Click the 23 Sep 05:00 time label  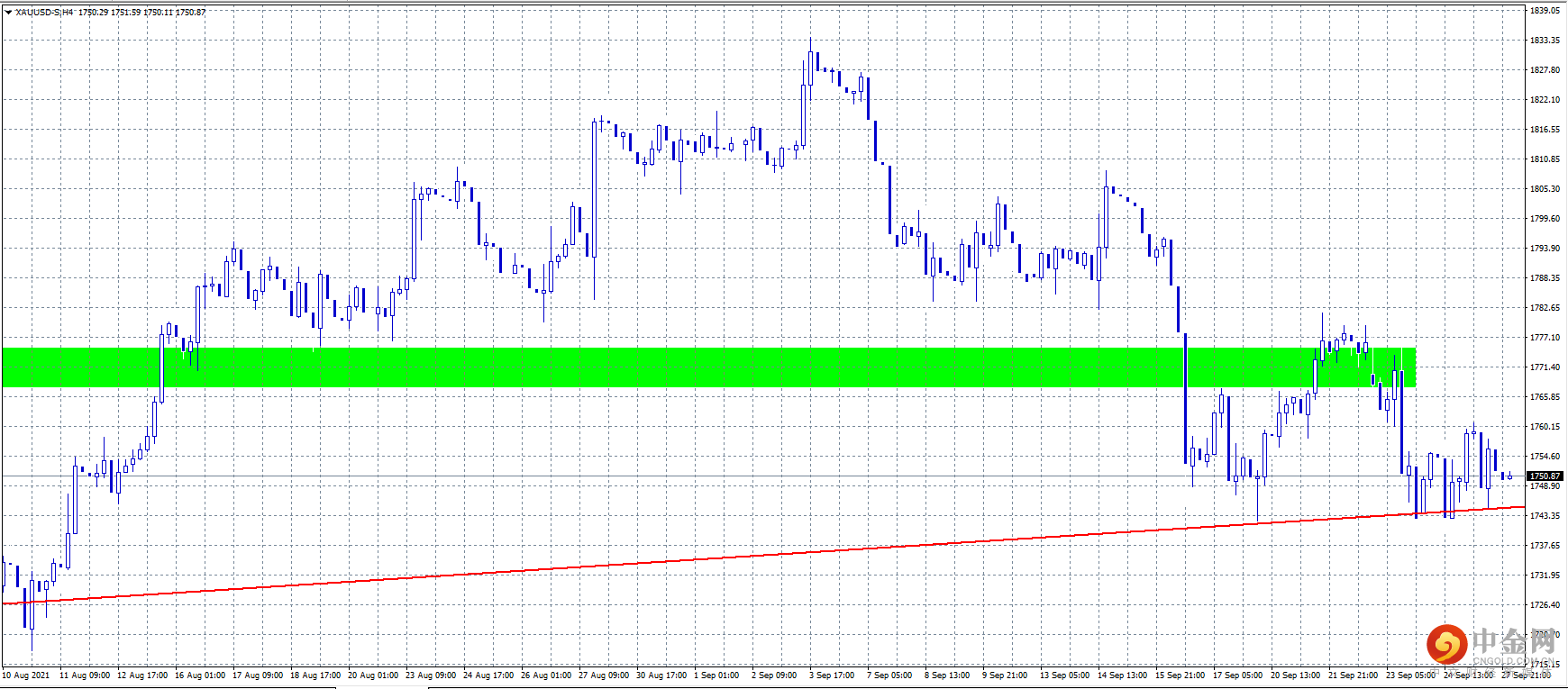pos(1411,675)
